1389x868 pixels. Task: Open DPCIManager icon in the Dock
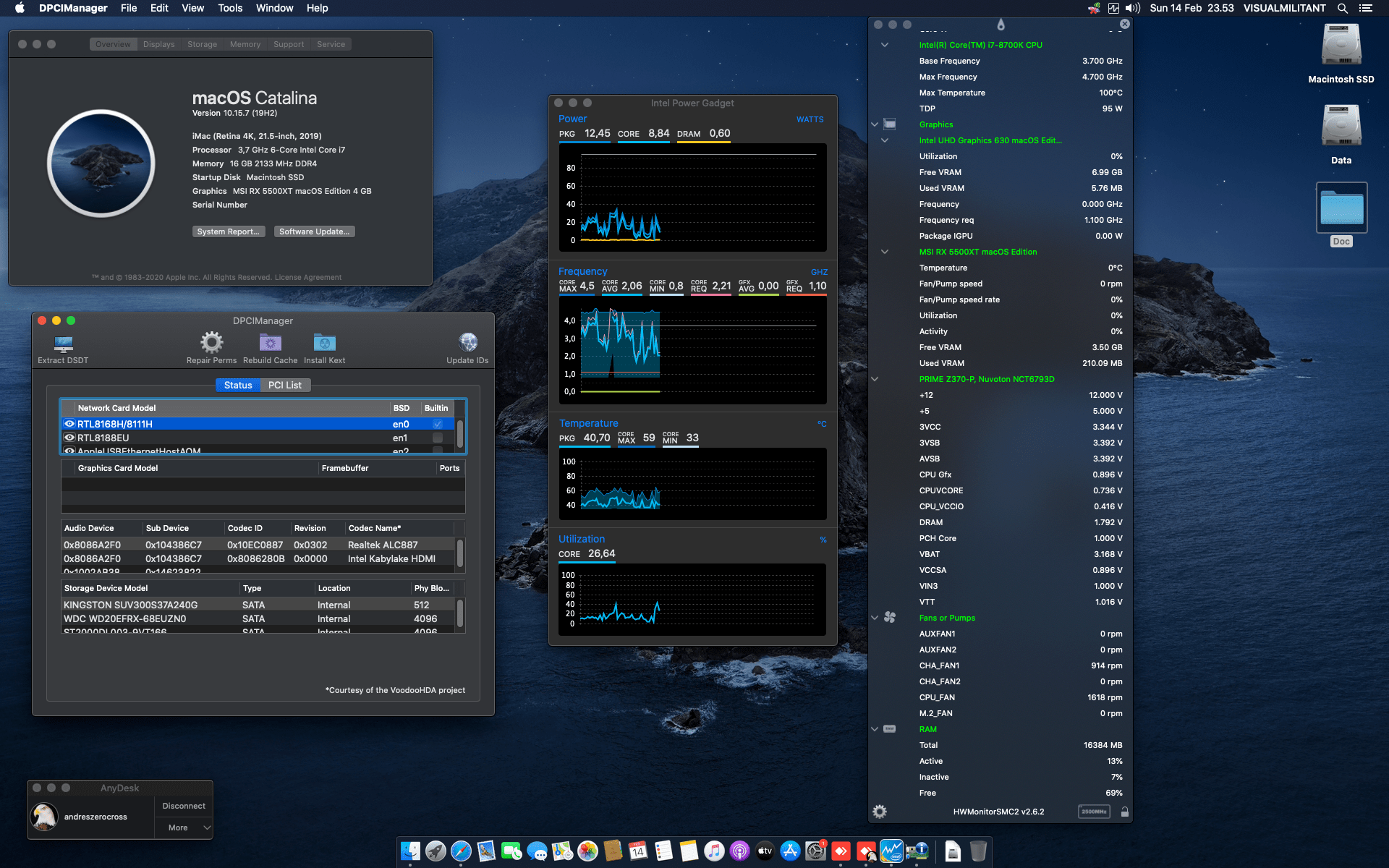[x=918, y=851]
